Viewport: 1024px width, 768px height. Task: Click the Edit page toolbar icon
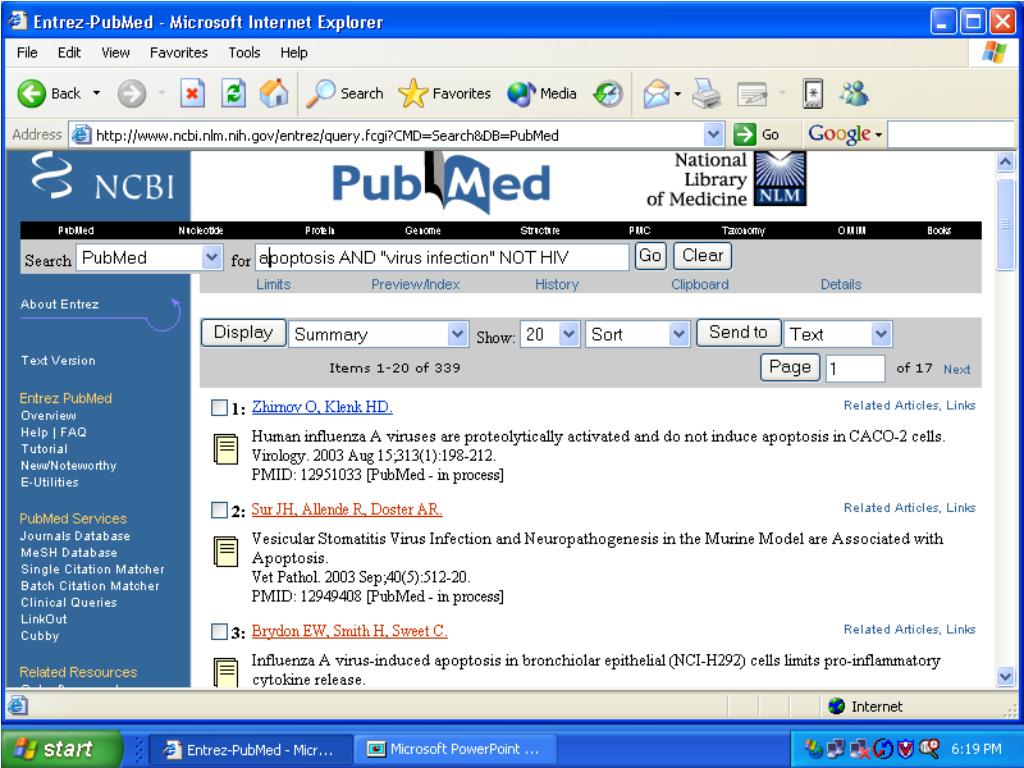point(752,94)
